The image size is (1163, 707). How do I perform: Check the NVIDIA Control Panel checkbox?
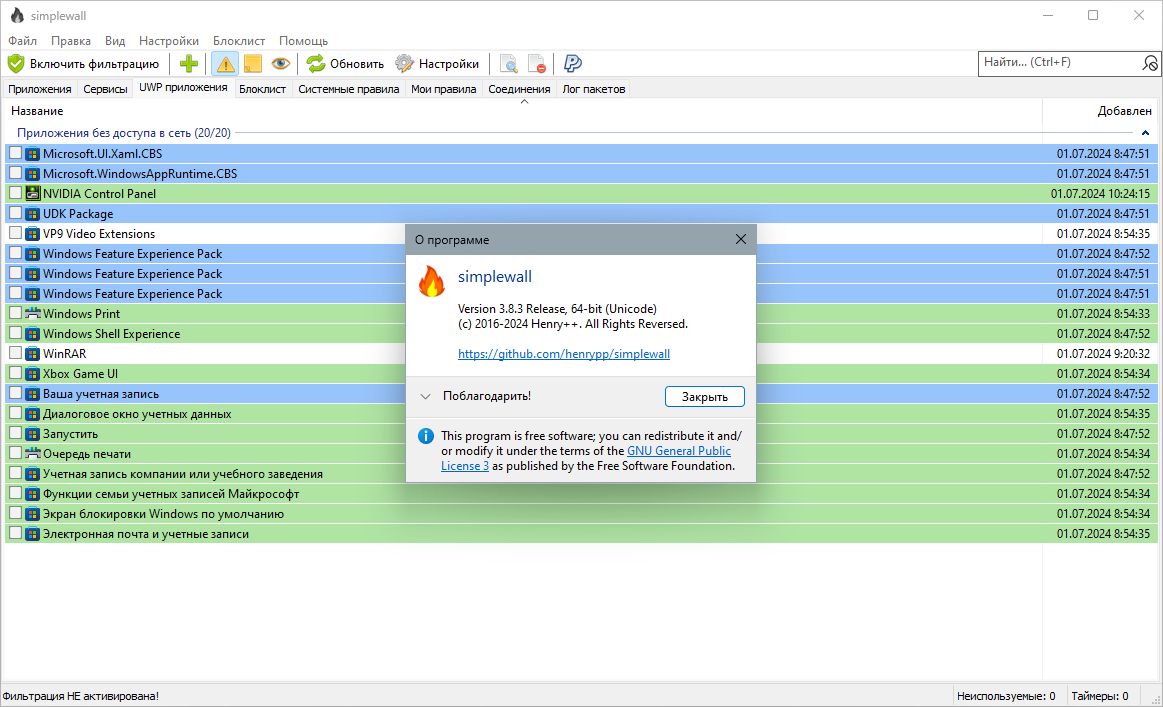pos(15,193)
